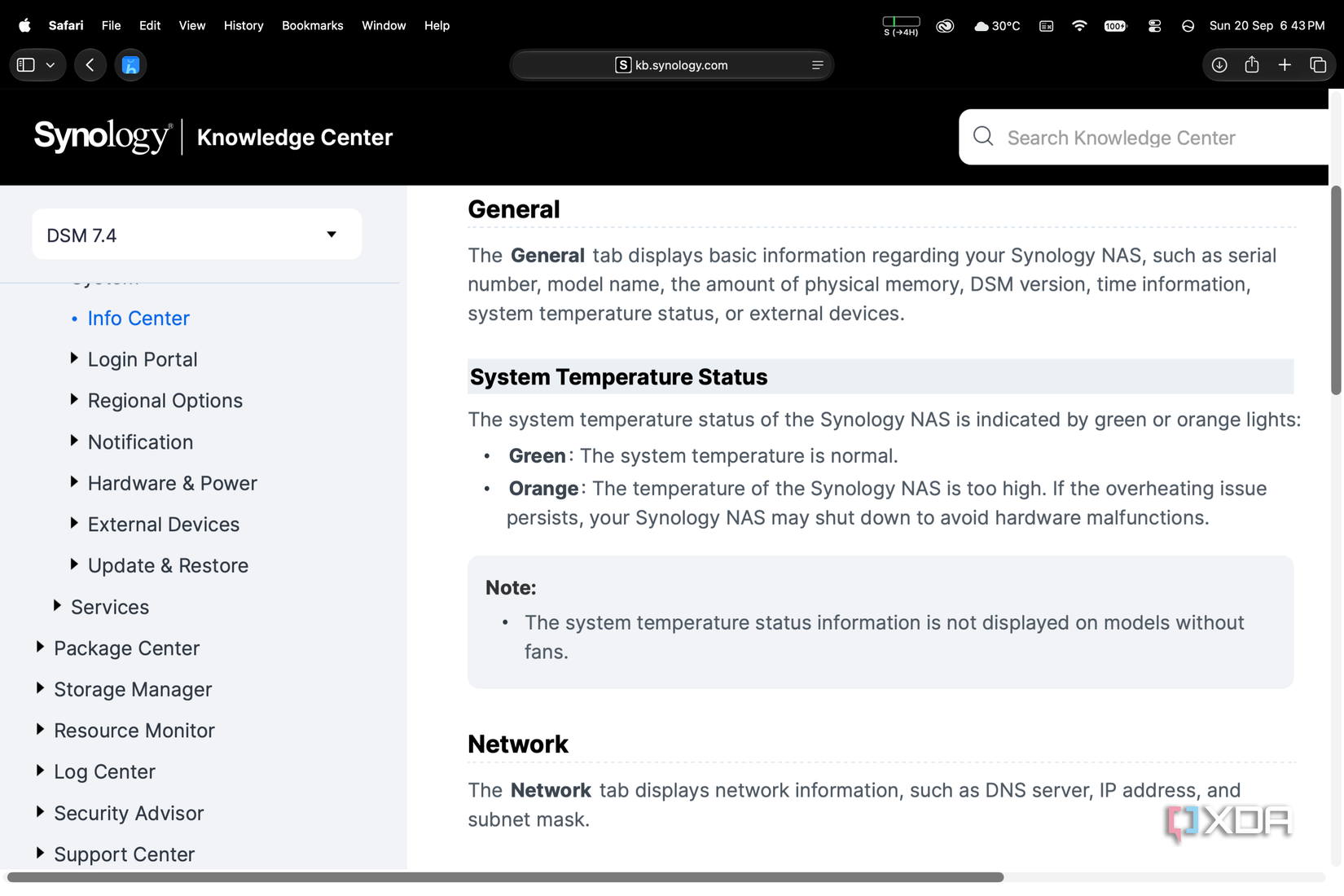This screenshot has height=896, width=1344.
Task: Open the File menu
Action: pos(111,25)
